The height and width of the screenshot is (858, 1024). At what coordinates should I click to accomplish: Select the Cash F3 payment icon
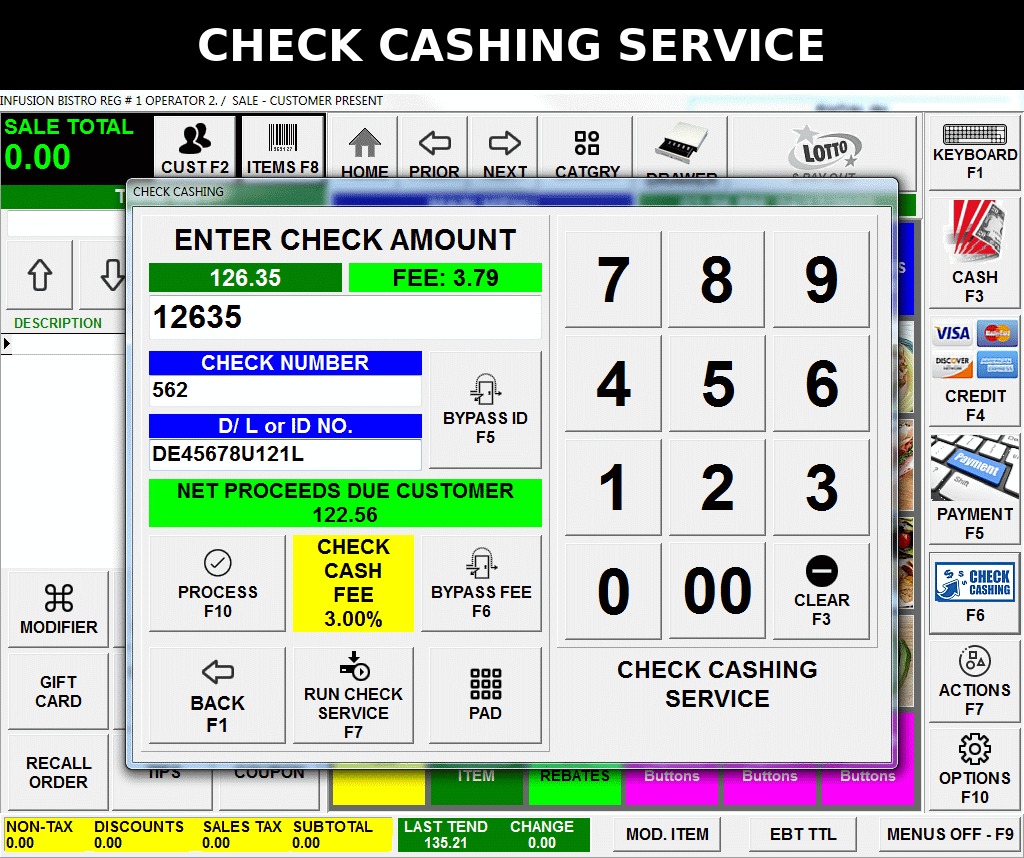click(974, 252)
